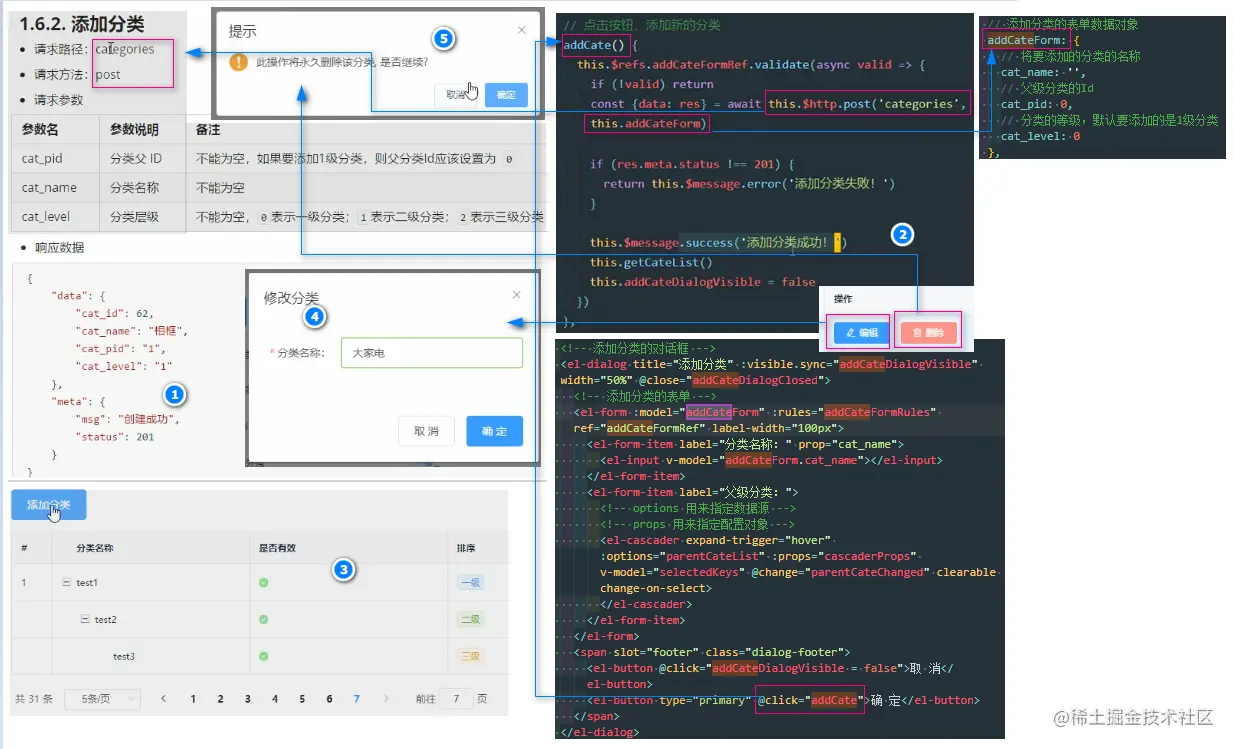This screenshot has width=1235, height=749.
Task: Confirm deletion with 确定 in 提示 dialog
Action: point(506,95)
